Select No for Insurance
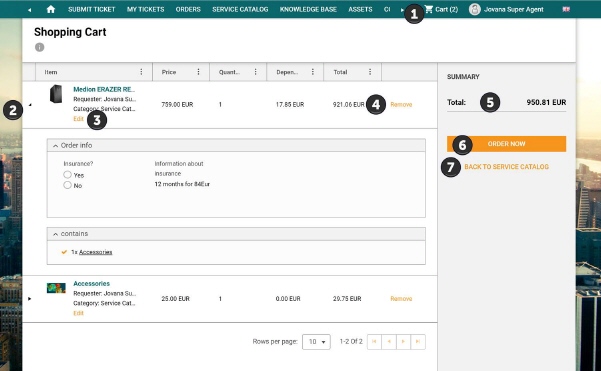601x371 pixels. (x=67, y=185)
